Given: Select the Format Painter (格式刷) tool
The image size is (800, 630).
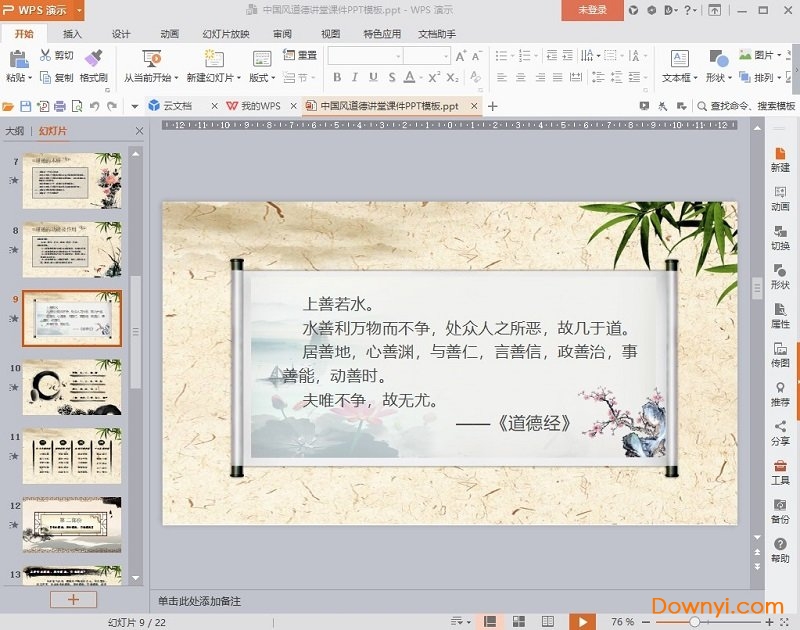Looking at the screenshot, I should click(93, 64).
